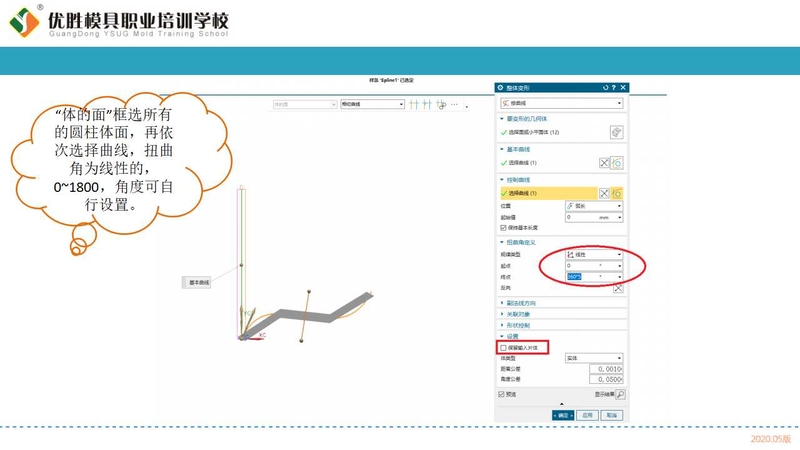Viewport: 800px width, 450px height.
Task: Enable the 保留输入片体 checkbox
Action: pyautogui.click(x=503, y=347)
